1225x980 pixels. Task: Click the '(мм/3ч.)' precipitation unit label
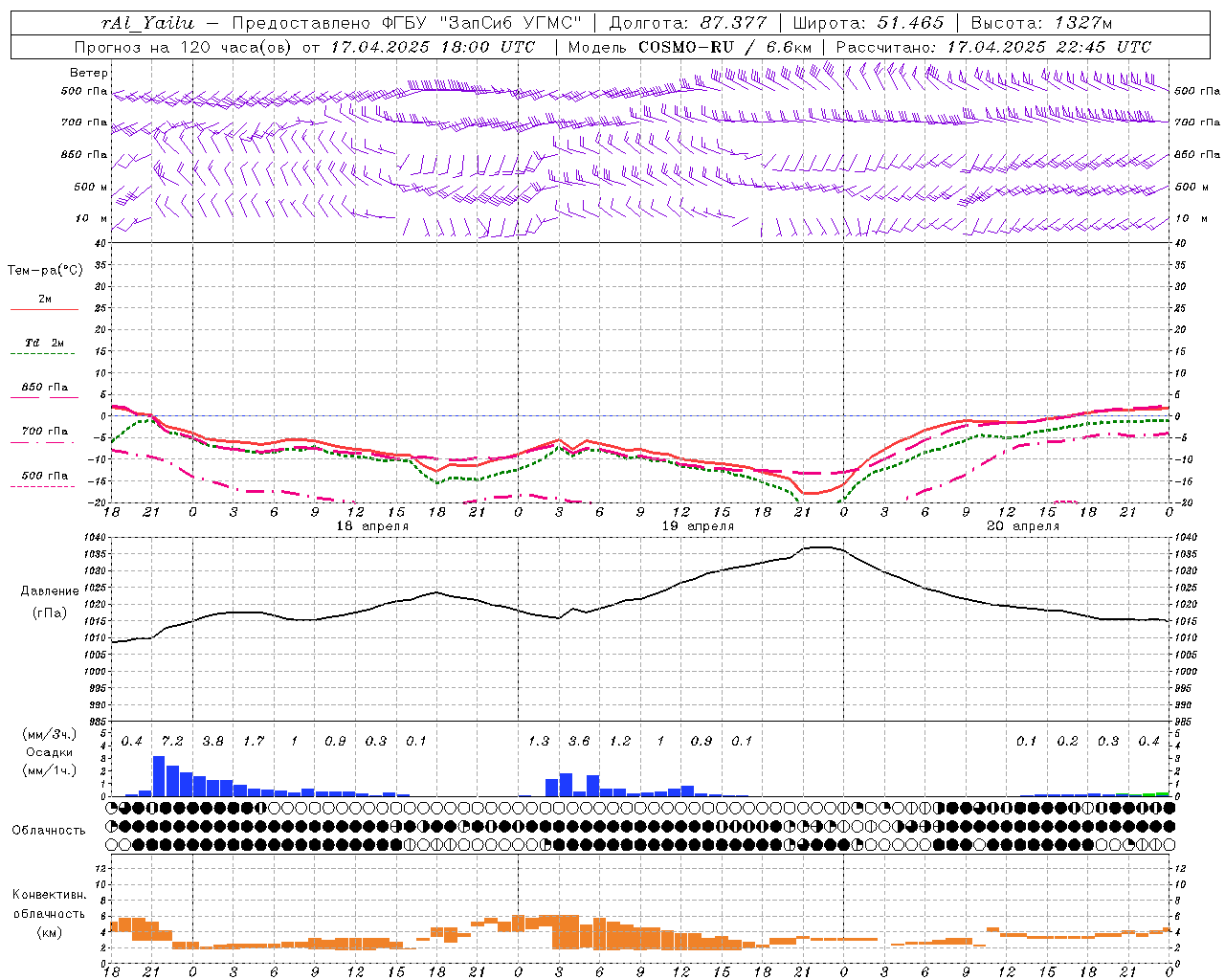(x=49, y=734)
